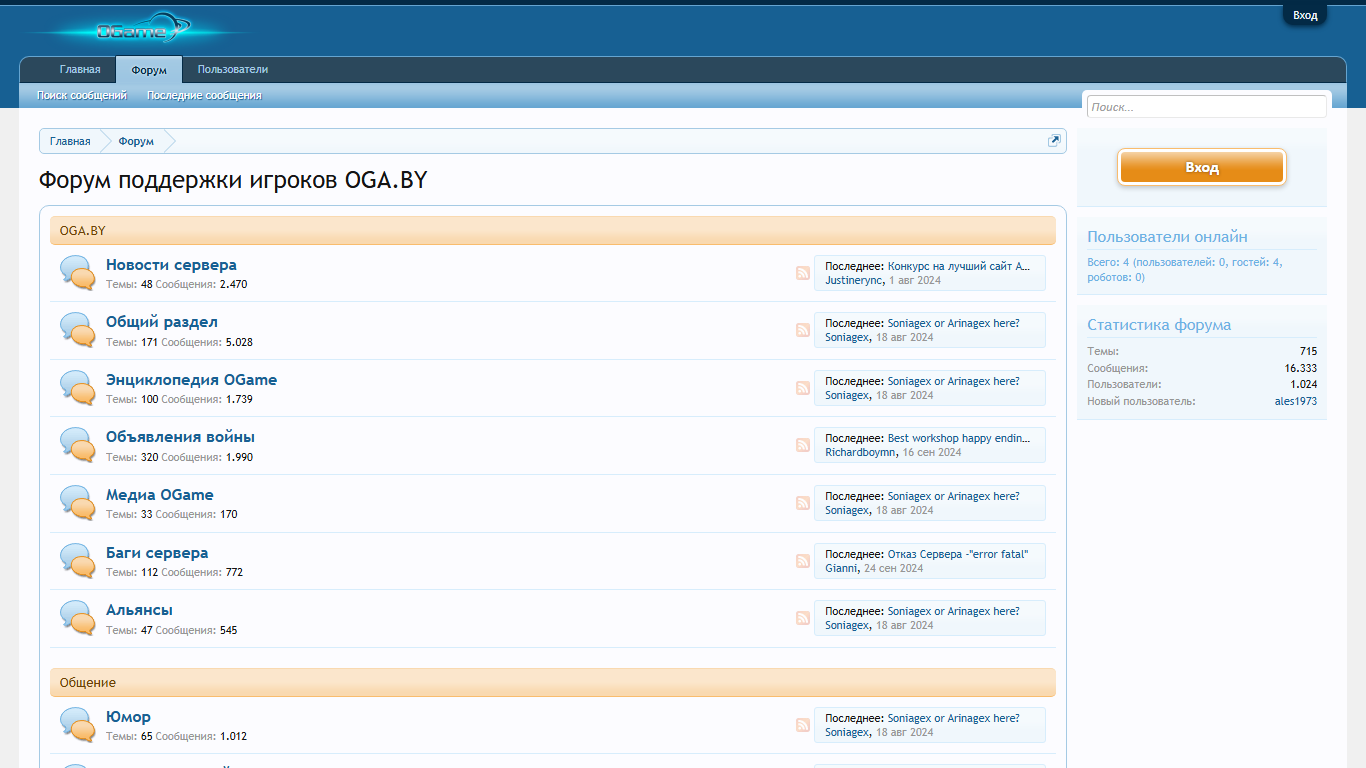Click the speech bubble icon beside Общий раздел

(78, 330)
